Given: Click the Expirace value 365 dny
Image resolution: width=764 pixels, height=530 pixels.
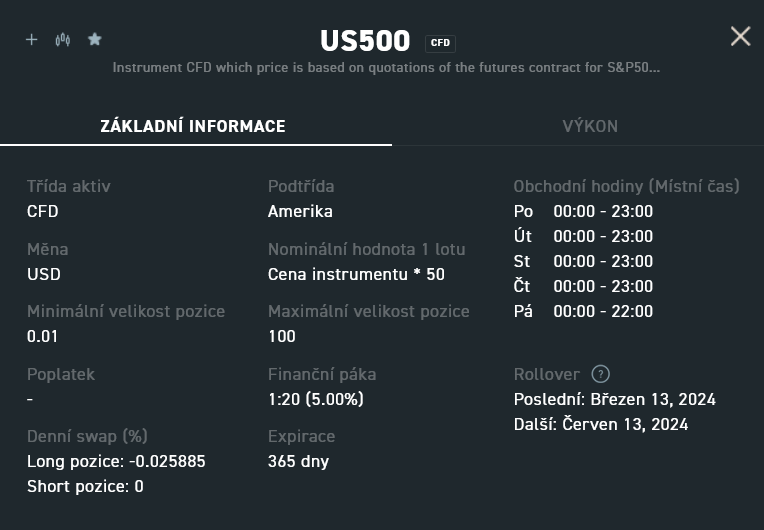Looking at the screenshot, I should coord(298,461).
